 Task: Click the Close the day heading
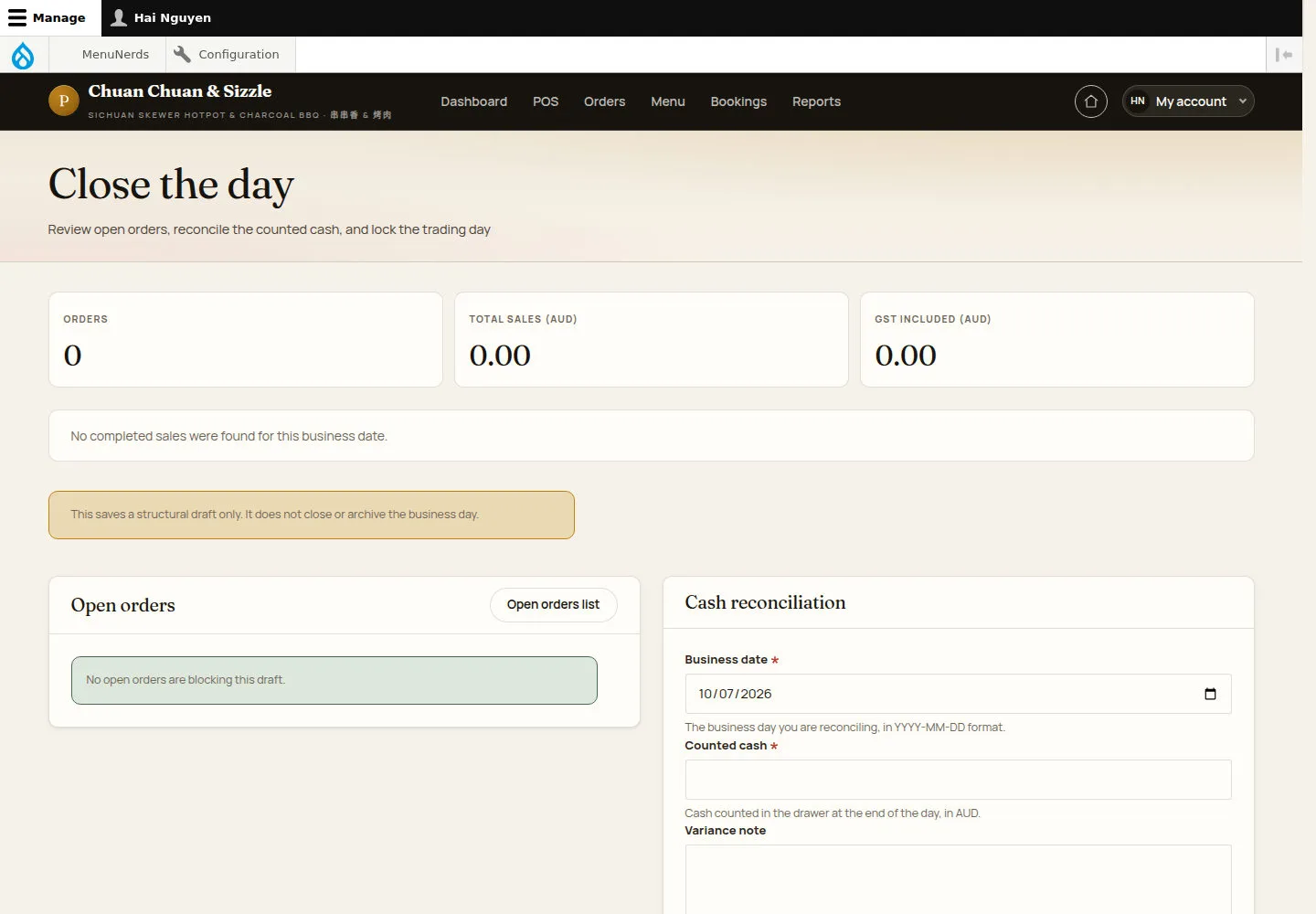coord(171,186)
